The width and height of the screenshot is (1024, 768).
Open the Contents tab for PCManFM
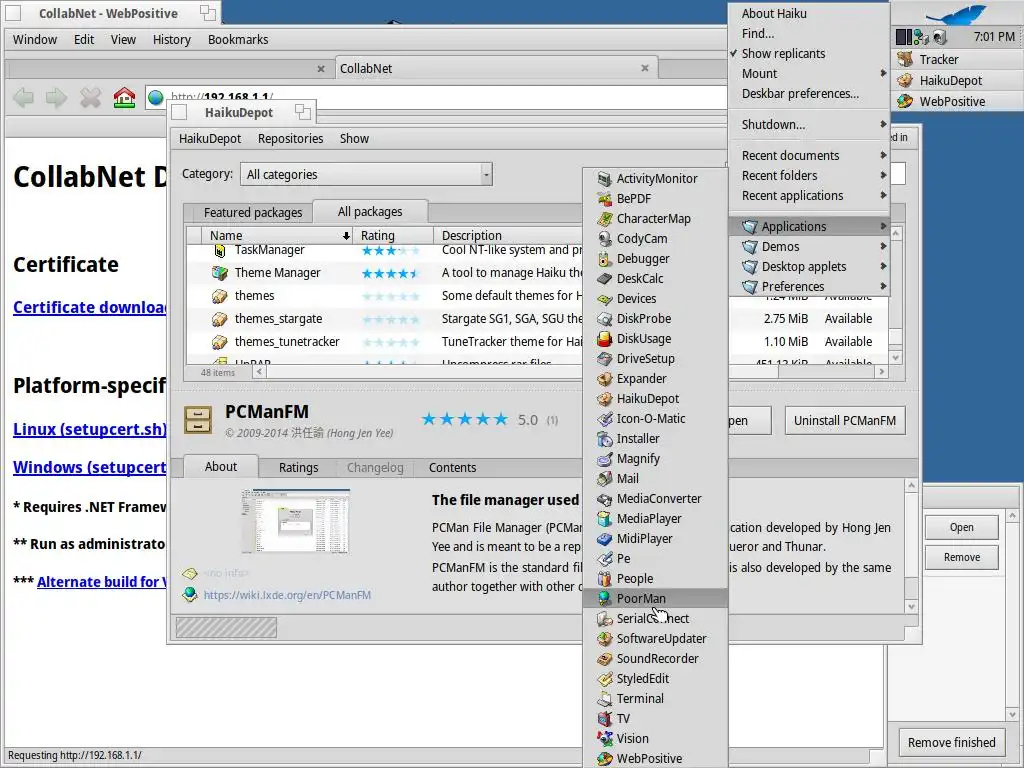pyautogui.click(x=453, y=468)
